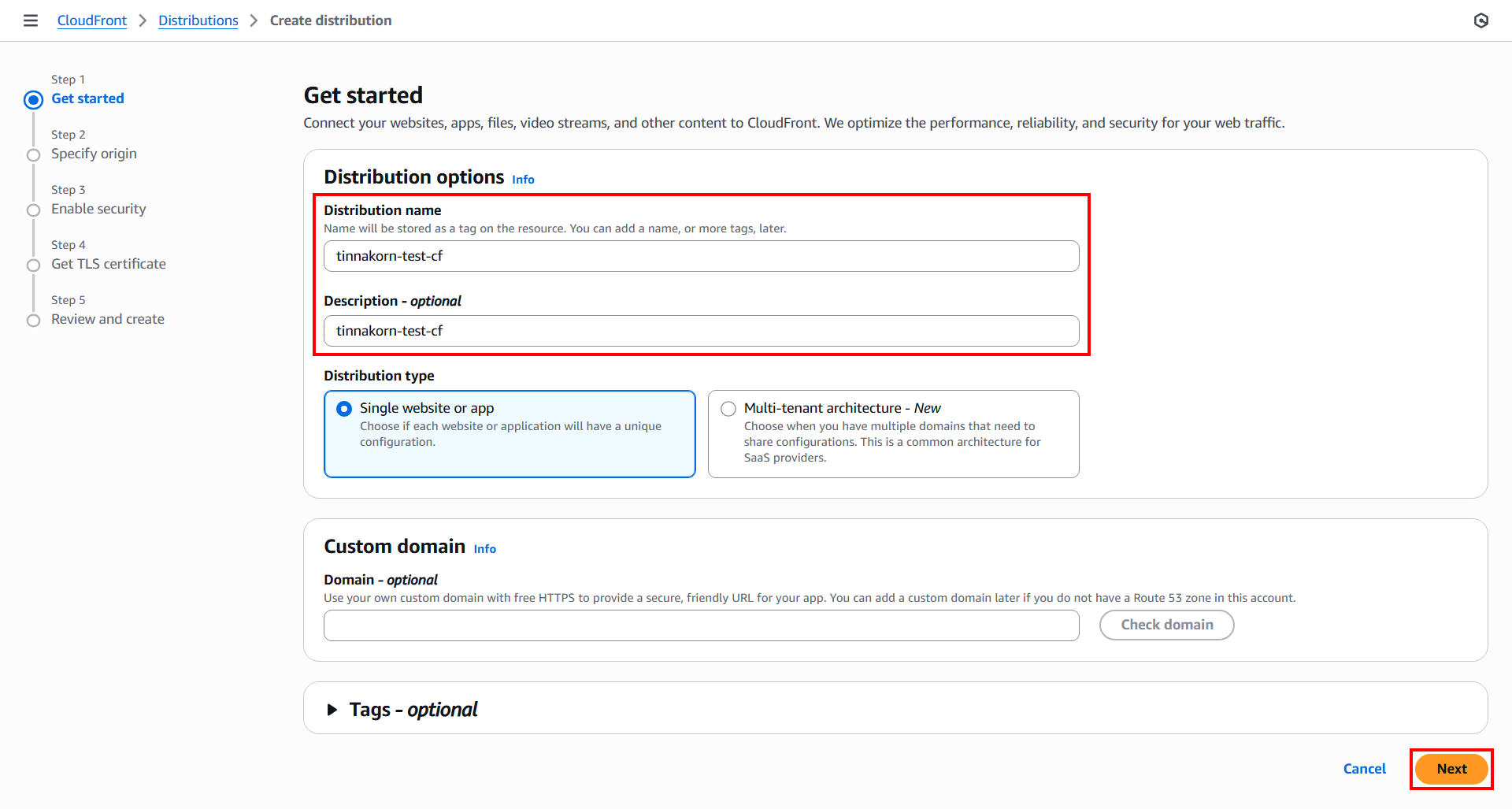This screenshot has height=809, width=1512.
Task: Click the Step 1 Get started indicator
Action: pyautogui.click(x=33, y=100)
